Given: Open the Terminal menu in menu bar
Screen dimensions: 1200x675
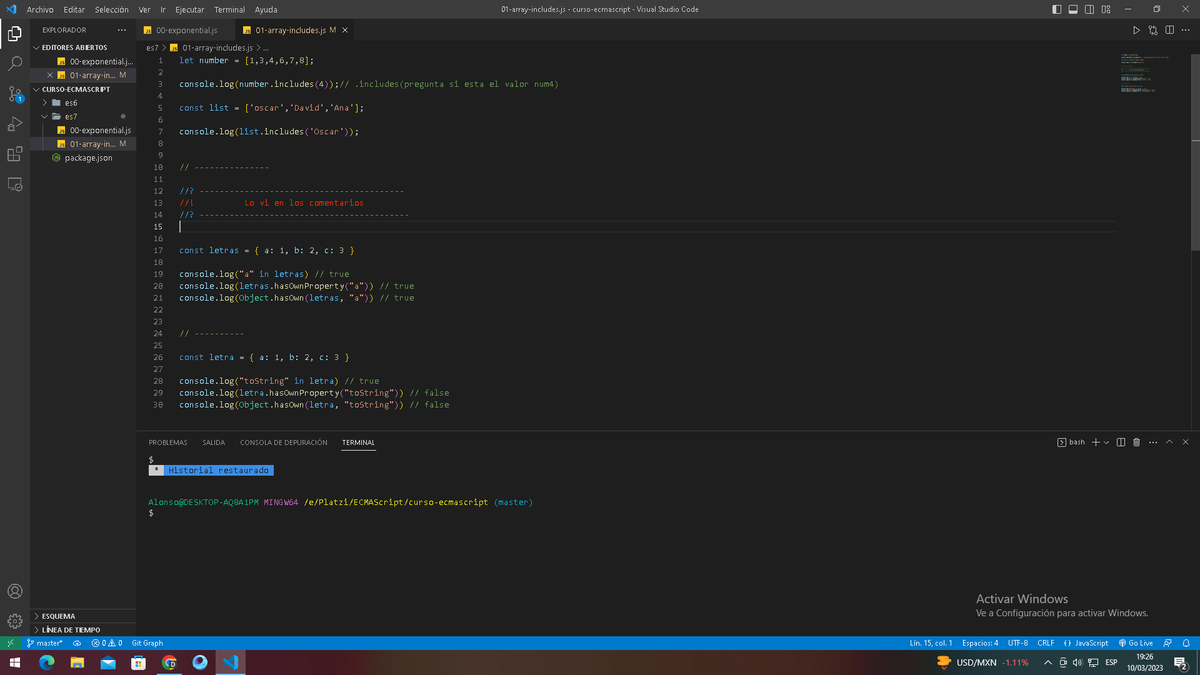Looking at the screenshot, I should [229, 9].
